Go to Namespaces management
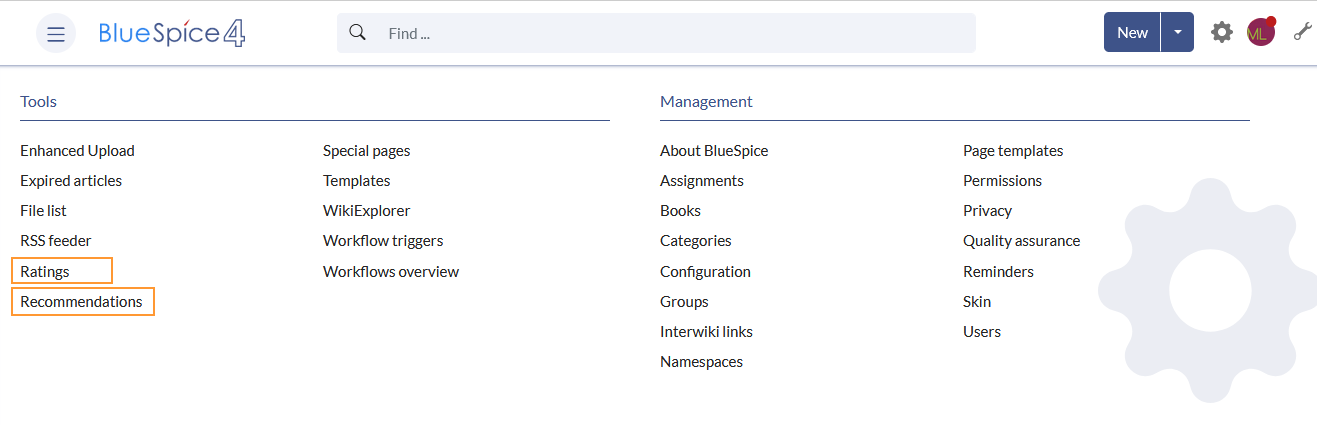The height and width of the screenshot is (425, 1317). 701,361
